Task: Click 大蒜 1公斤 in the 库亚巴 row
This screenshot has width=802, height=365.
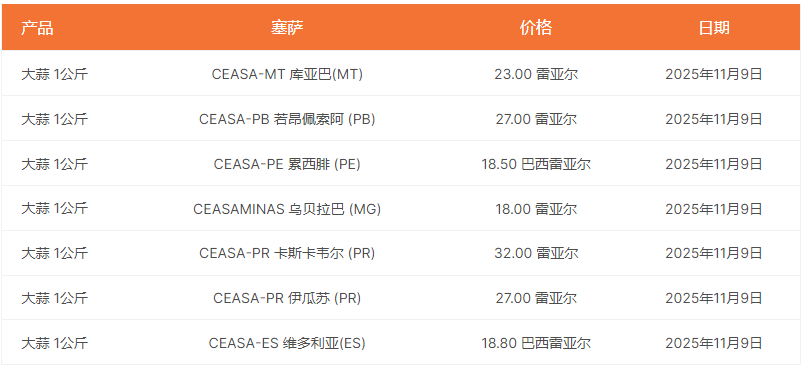Action: (54, 75)
